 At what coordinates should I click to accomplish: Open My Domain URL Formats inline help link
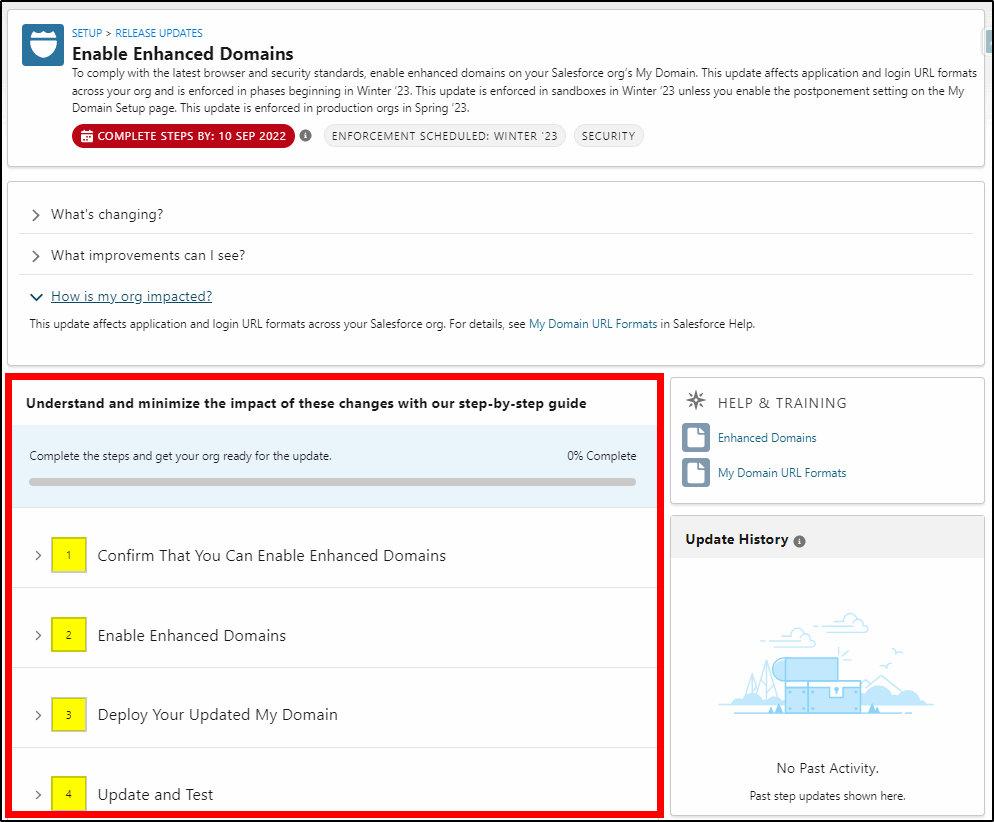point(593,324)
